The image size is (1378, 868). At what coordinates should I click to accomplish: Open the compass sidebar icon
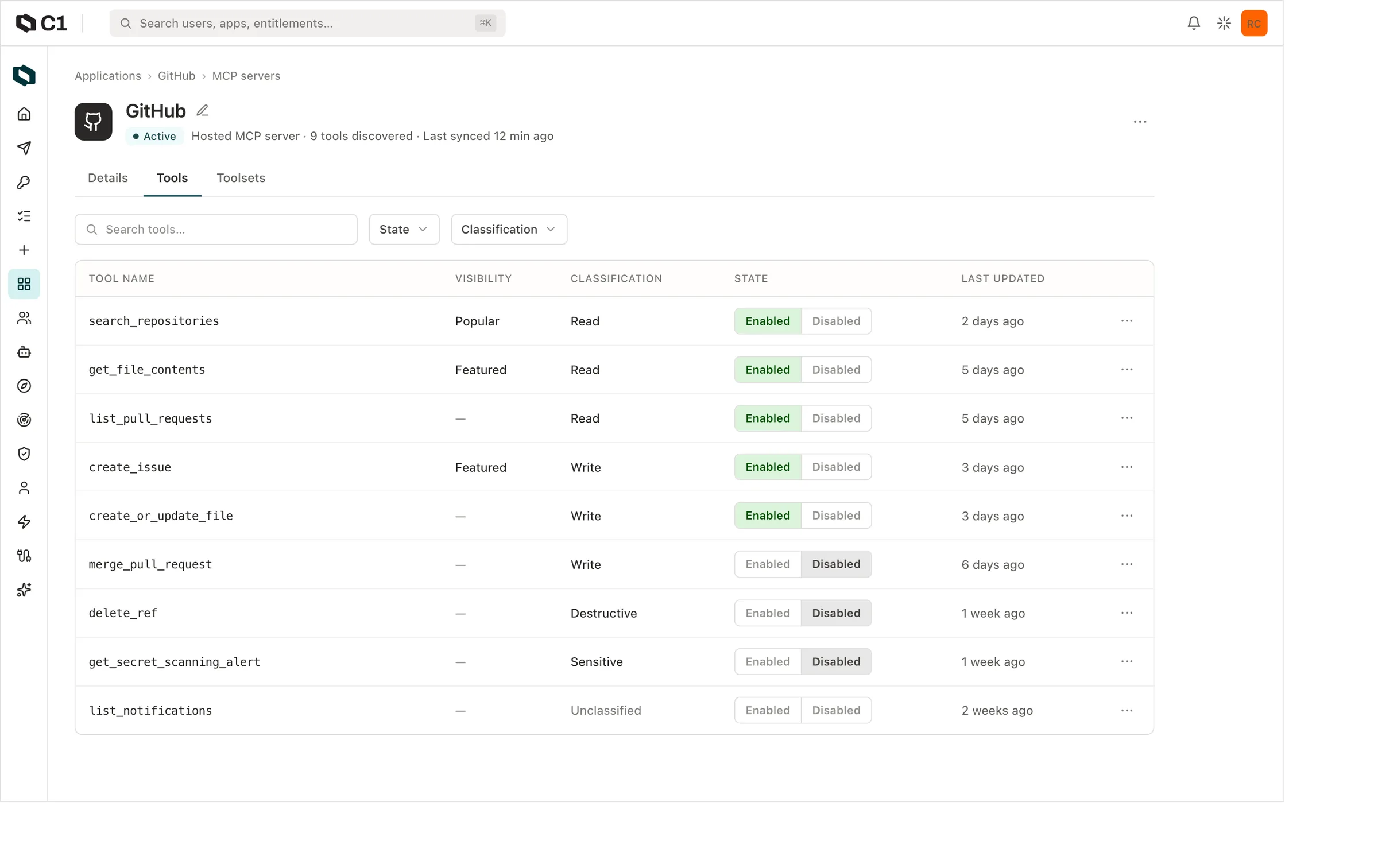pos(24,386)
